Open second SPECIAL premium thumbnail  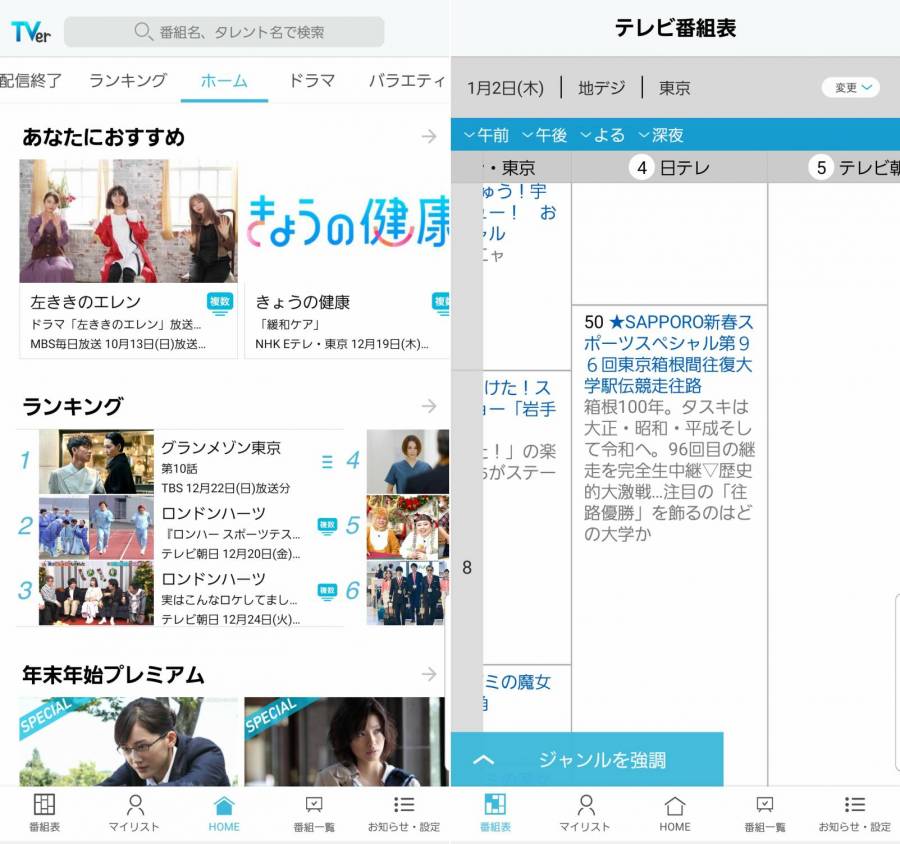[x=344, y=742]
